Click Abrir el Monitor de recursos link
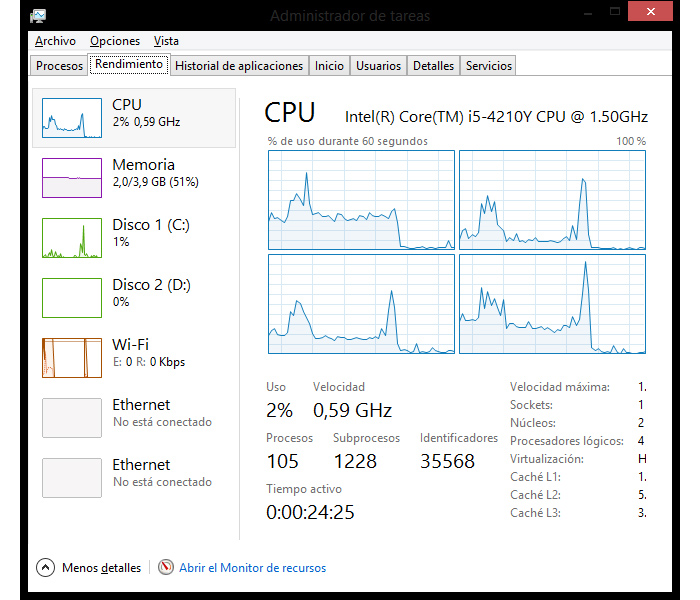This screenshot has width=700, height=600. pyautogui.click(x=252, y=568)
